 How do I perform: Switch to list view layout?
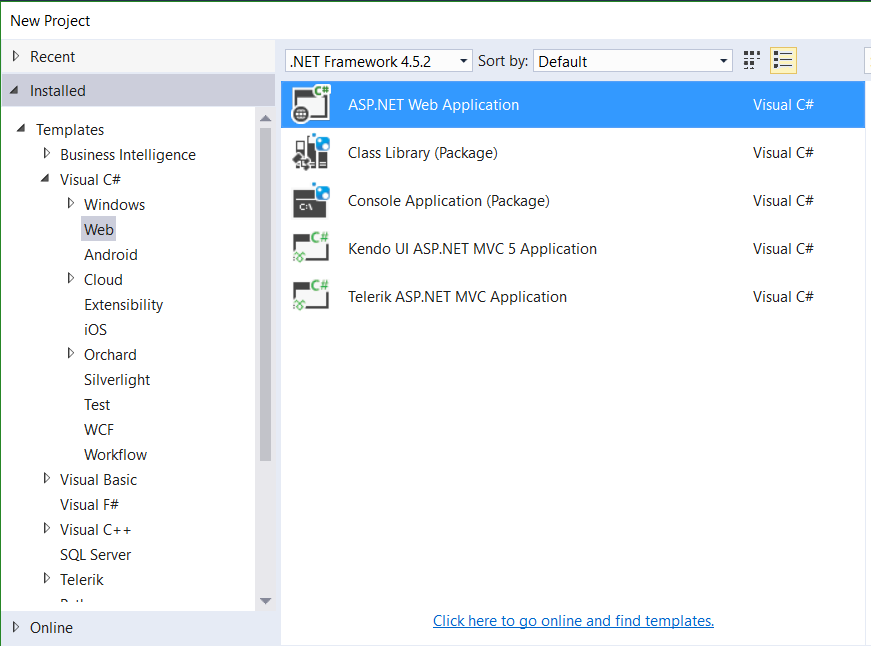click(x=783, y=61)
